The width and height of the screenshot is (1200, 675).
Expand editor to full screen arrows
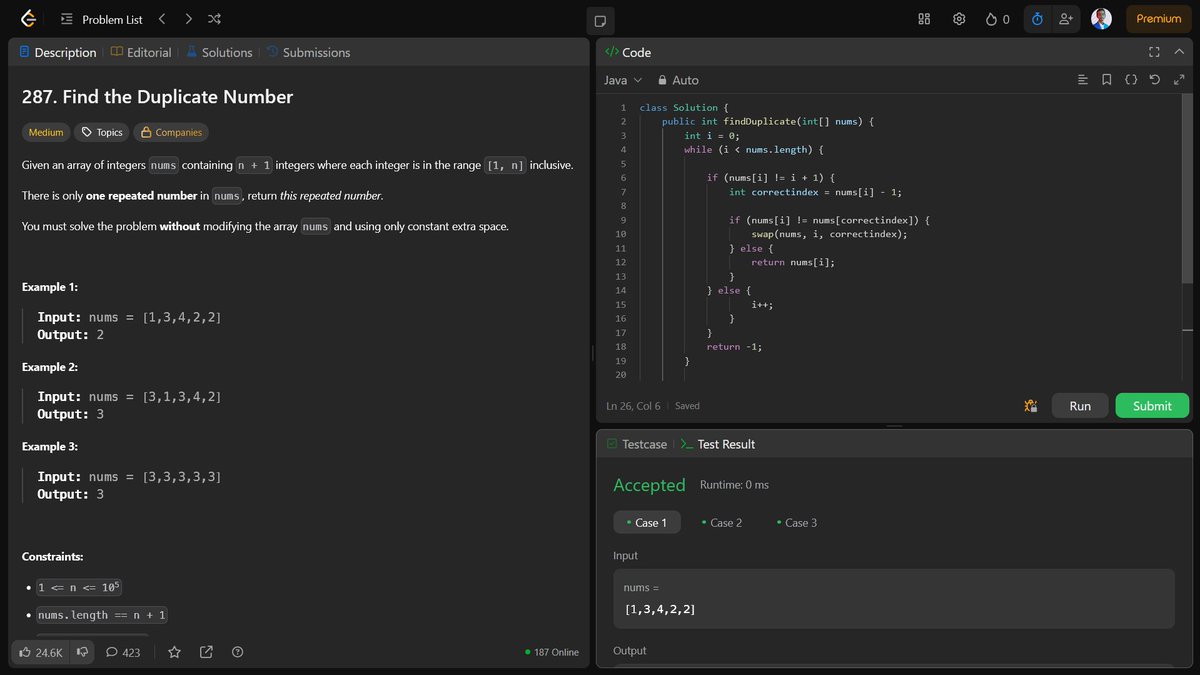1179,80
